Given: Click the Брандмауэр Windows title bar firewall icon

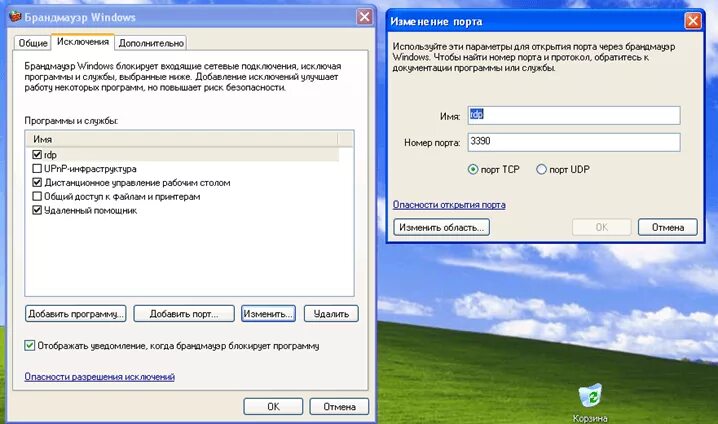Looking at the screenshot, I should click(16, 16).
